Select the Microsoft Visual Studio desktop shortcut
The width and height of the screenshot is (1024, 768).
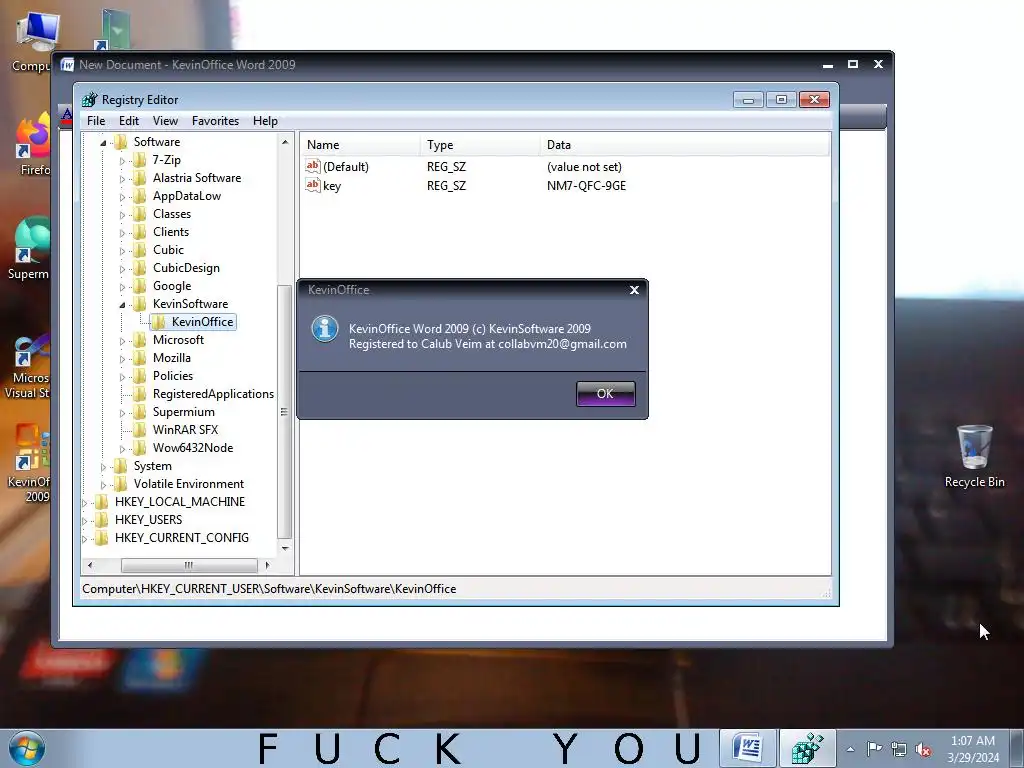click(27, 367)
